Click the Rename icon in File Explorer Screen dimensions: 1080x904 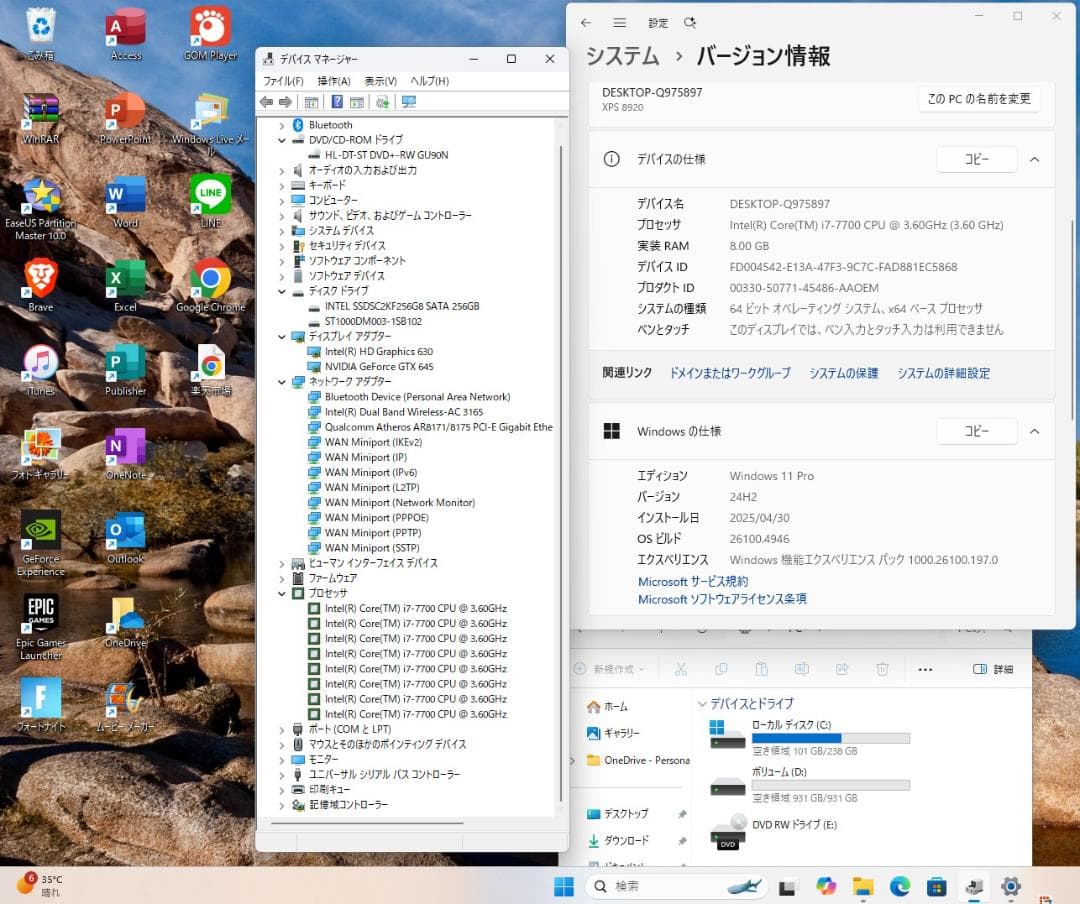point(802,668)
